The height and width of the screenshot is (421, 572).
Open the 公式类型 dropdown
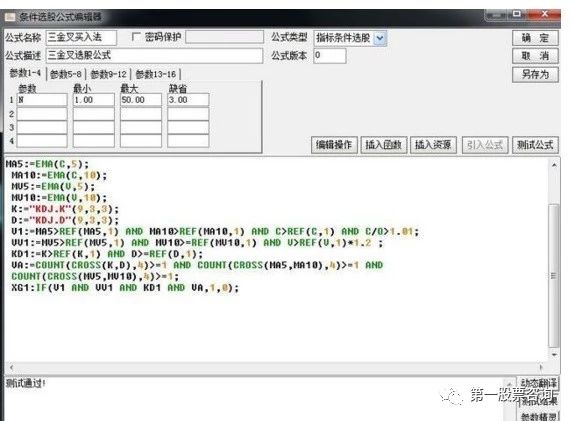[x=380, y=38]
